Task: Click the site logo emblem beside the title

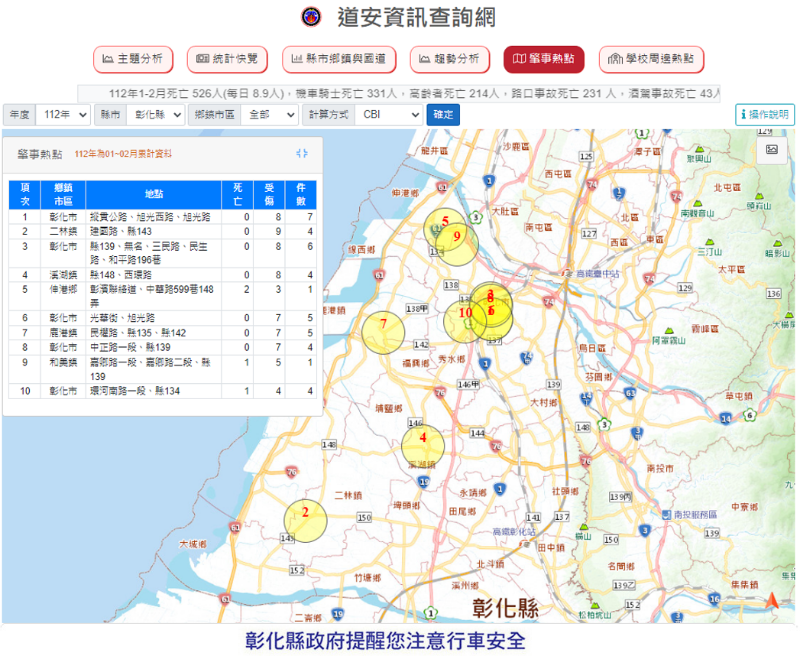Action: pos(312,17)
